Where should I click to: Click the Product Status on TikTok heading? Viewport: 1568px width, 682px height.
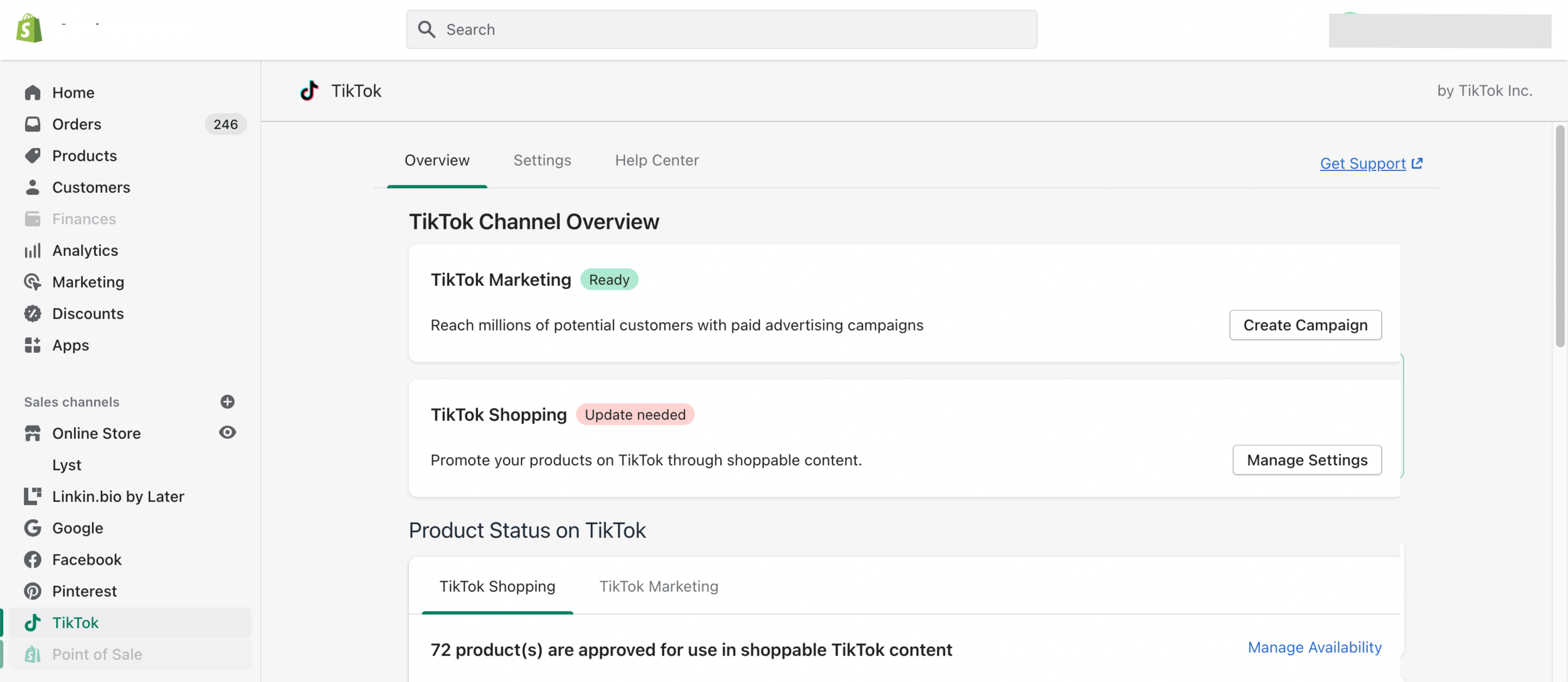(x=527, y=530)
